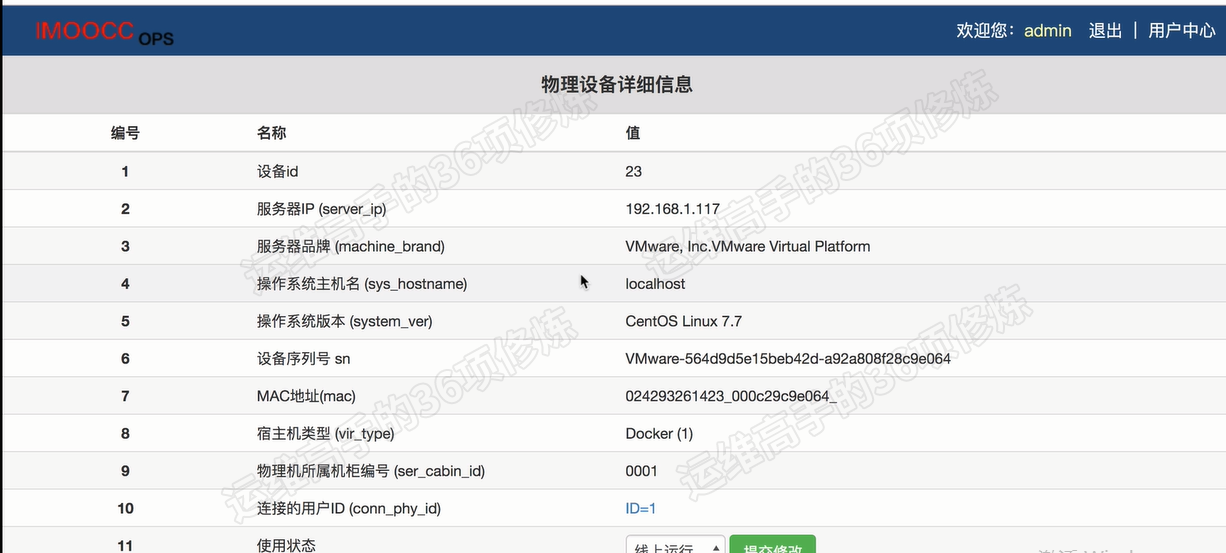Open the admin username link
This screenshot has height=553, width=1226.
click(x=1047, y=31)
